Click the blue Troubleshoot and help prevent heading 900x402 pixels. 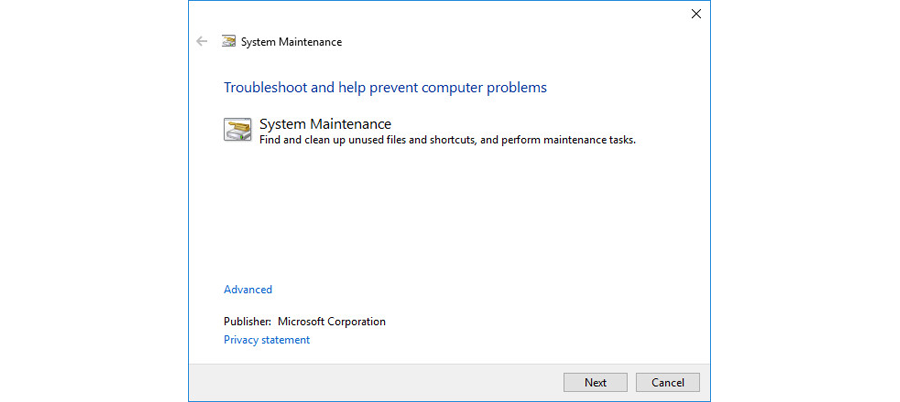click(385, 87)
